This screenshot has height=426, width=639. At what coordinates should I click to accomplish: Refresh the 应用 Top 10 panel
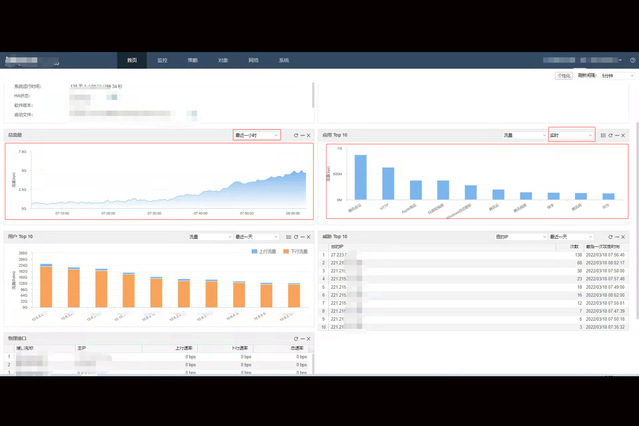click(x=610, y=135)
